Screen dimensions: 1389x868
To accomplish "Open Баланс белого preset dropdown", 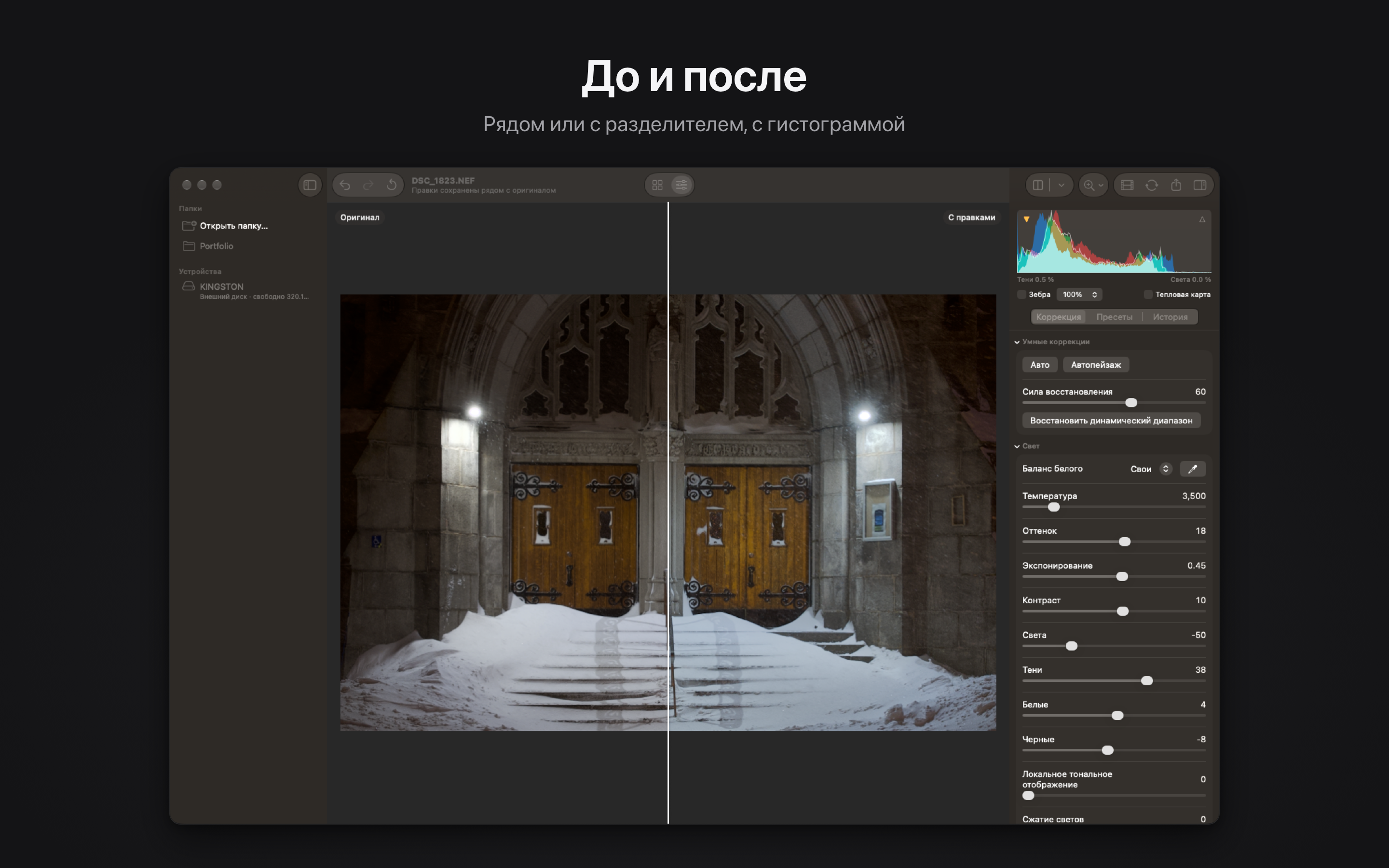I will pyautogui.click(x=1150, y=469).
